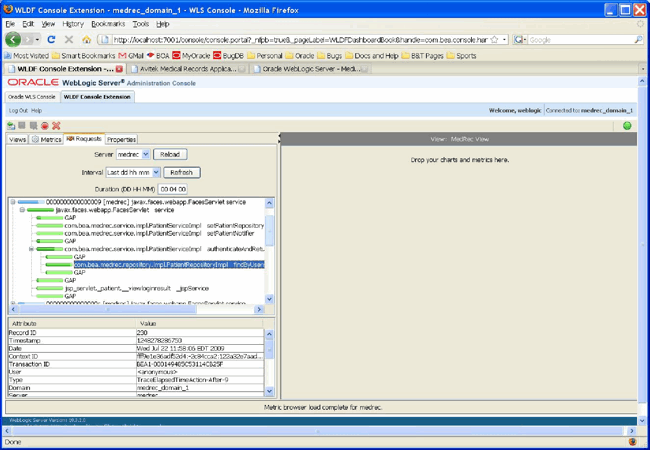Click the Attribute column header
Screen dimensions: 650x450
point(72,323)
